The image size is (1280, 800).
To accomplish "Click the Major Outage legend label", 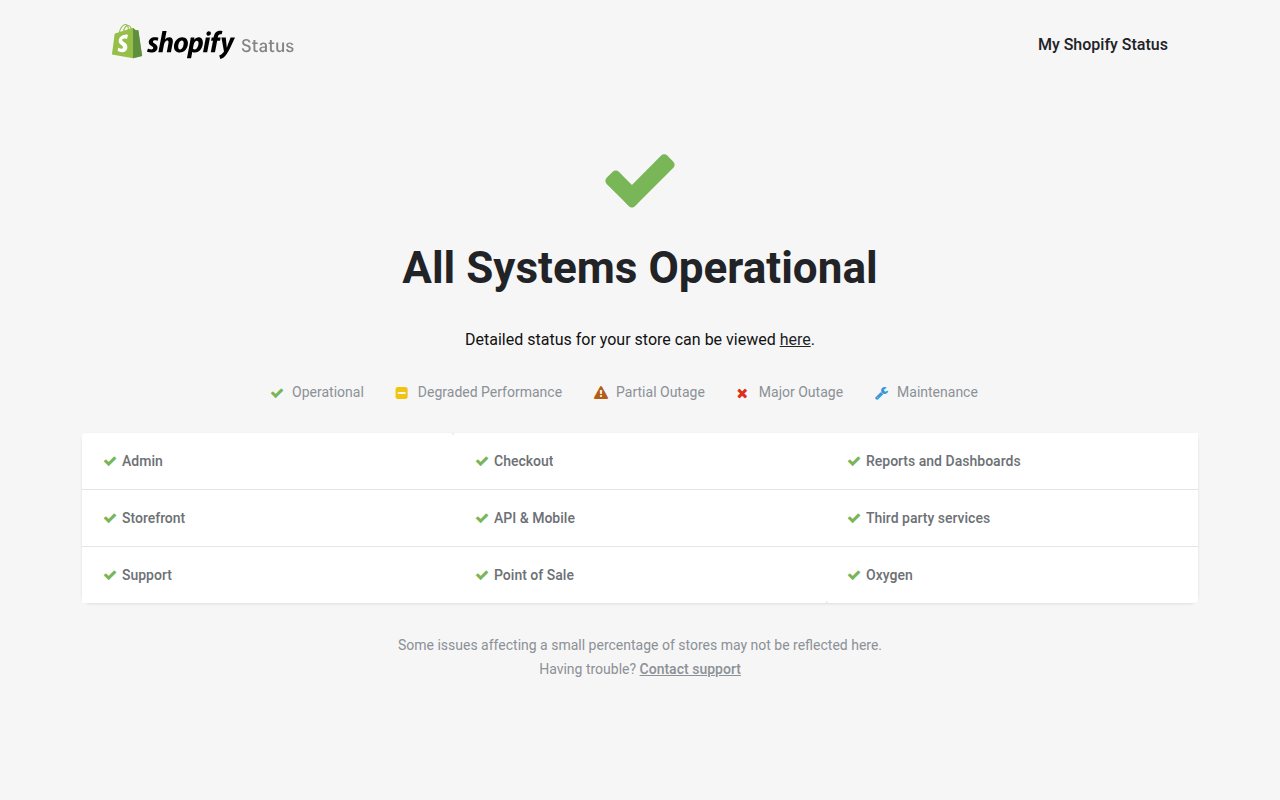I will [x=801, y=392].
